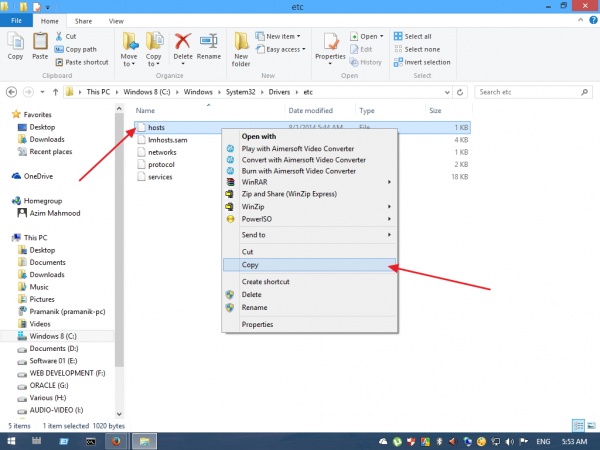
Task: Expand the address bar history dropdown
Action: point(447,92)
